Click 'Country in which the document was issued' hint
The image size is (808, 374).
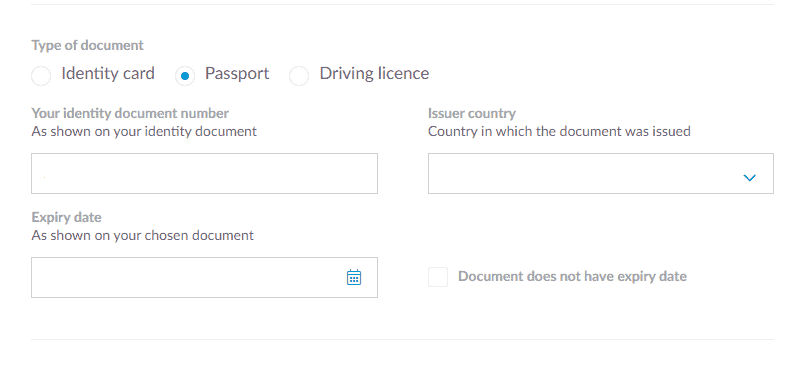pos(559,131)
